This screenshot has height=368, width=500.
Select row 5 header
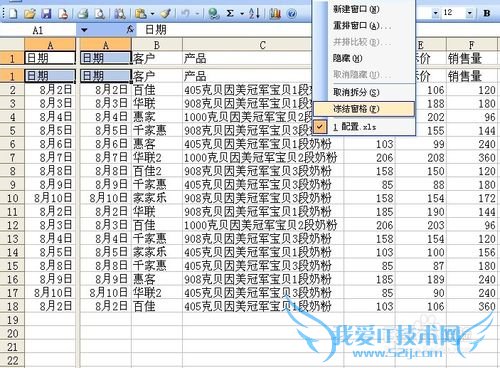[12, 130]
